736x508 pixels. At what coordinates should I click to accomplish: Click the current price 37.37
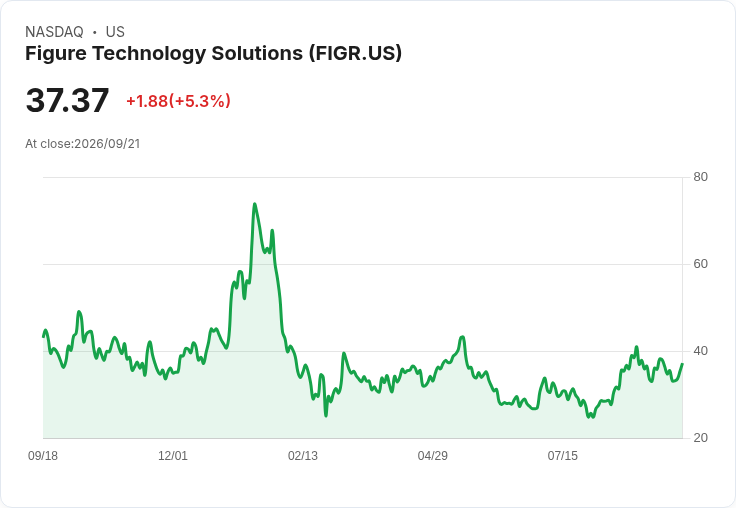point(67,100)
